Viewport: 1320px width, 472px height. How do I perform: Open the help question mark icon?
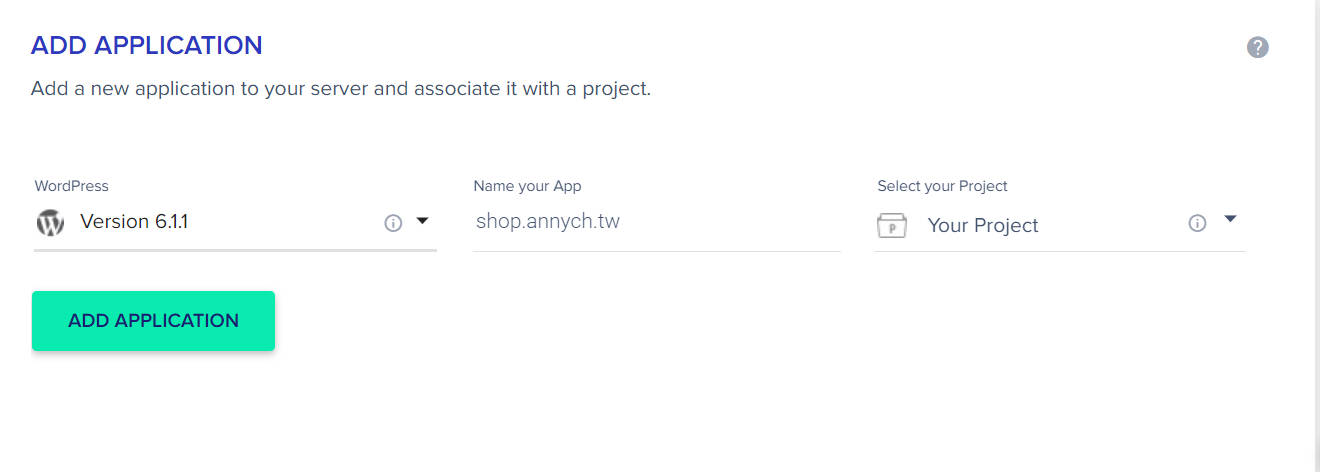pyautogui.click(x=1258, y=47)
